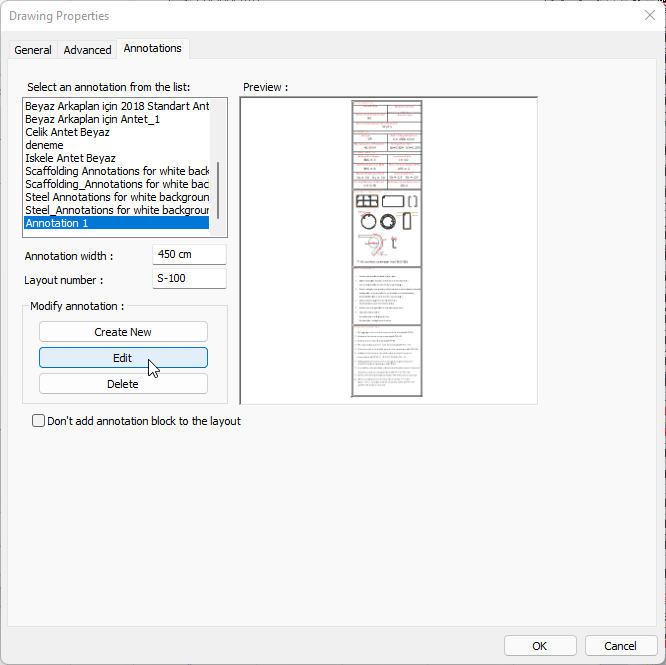Pick 'Iskele Antet Beyaz' from the list
The image size is (666, 665).
70,158
